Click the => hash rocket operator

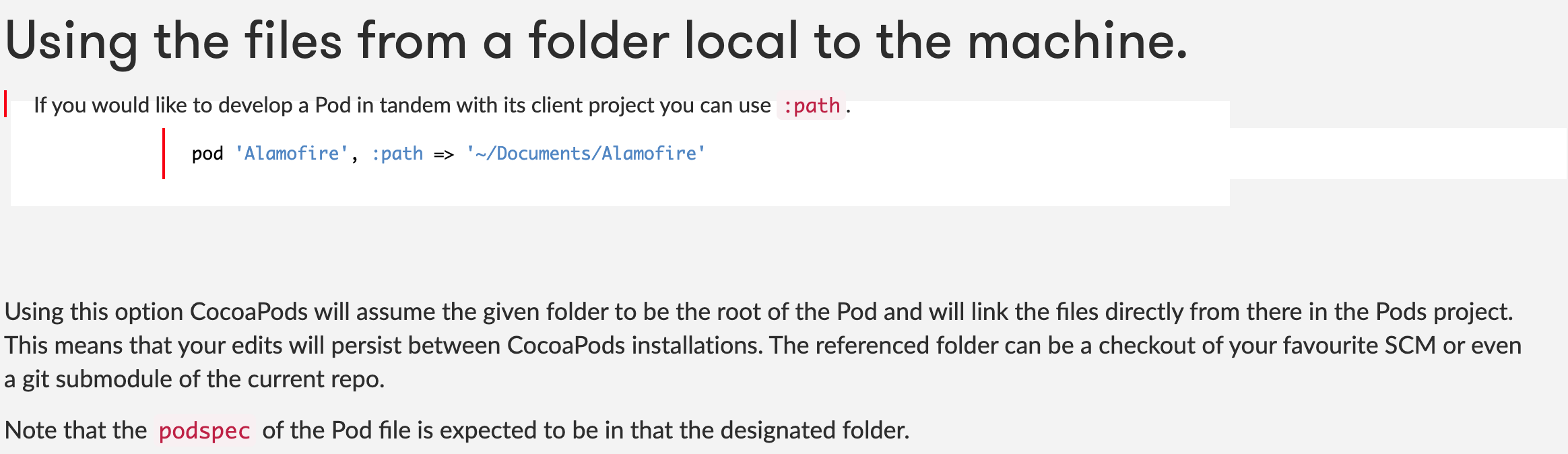tap(444, 154)
